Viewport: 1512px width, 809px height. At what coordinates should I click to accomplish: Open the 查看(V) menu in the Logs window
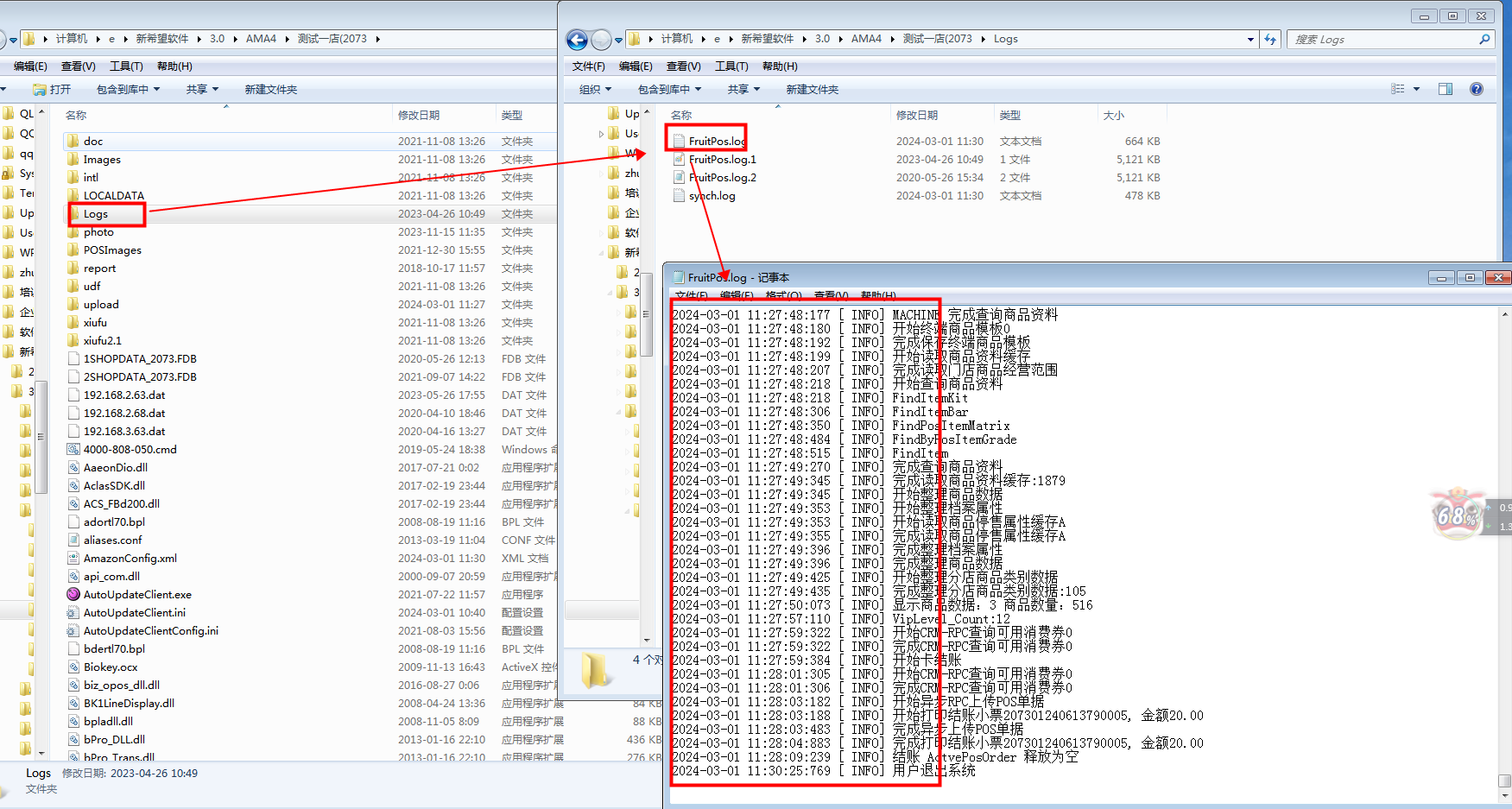(x=683, y=66)
